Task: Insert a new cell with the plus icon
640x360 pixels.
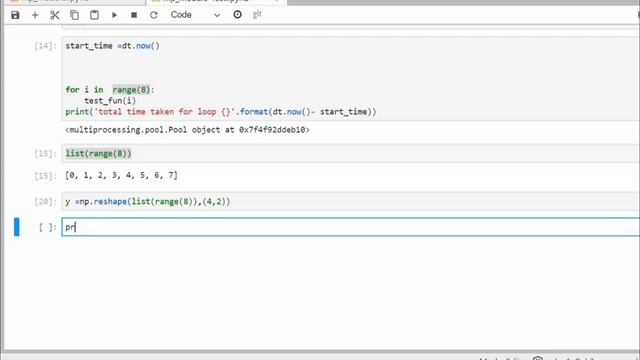Action: coord(35,15)
